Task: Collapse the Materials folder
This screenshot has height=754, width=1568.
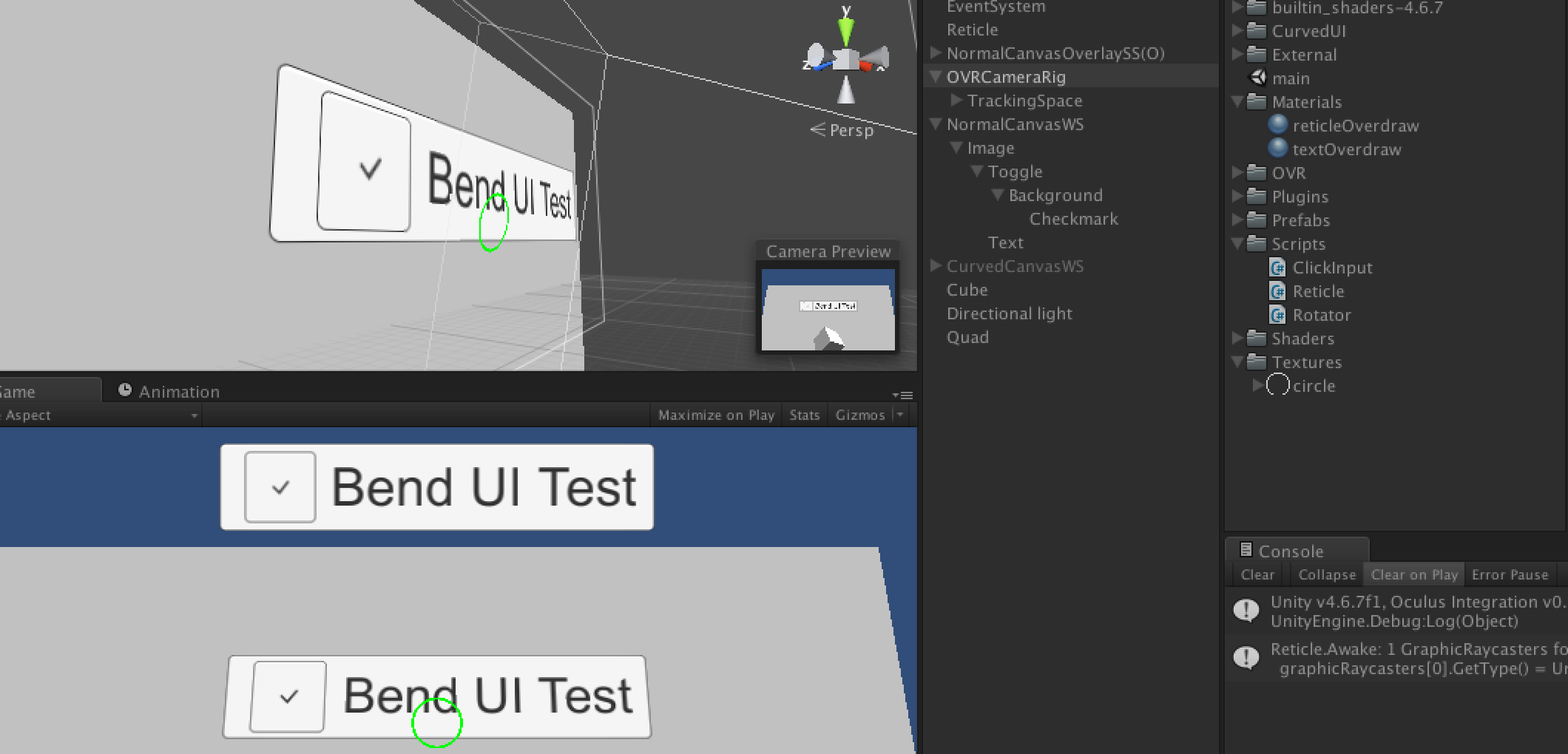Action: 1237,101
